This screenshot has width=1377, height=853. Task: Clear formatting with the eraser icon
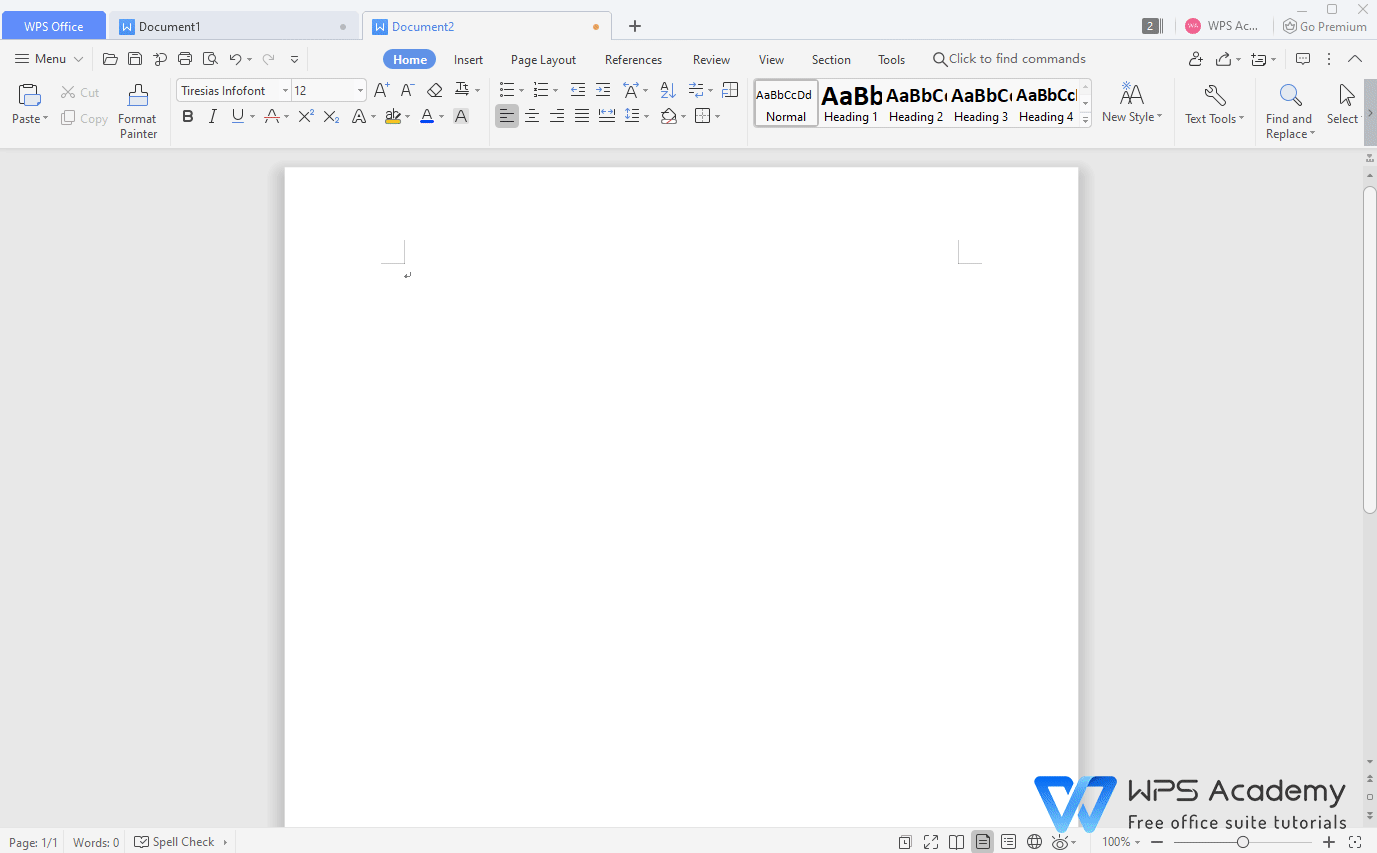click(x=434, y=89)
